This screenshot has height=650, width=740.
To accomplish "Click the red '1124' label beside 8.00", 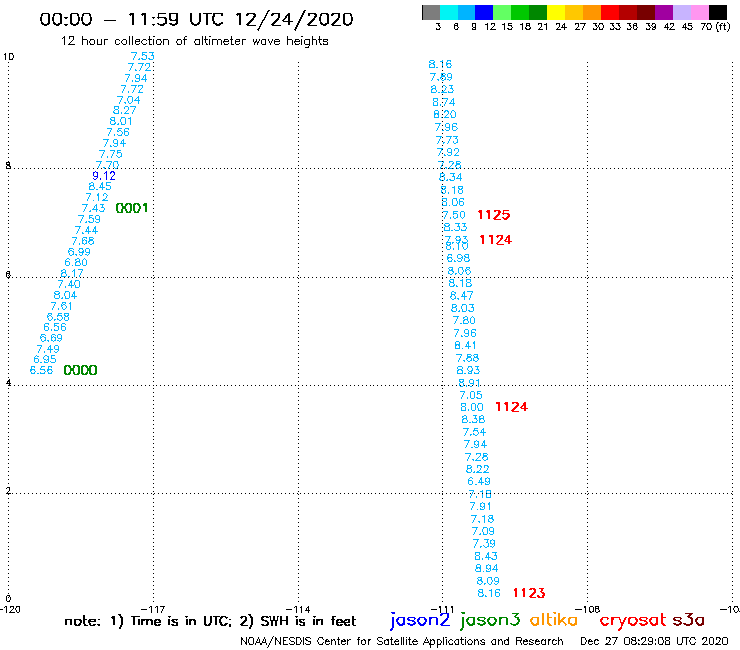I will pos(512,407).
